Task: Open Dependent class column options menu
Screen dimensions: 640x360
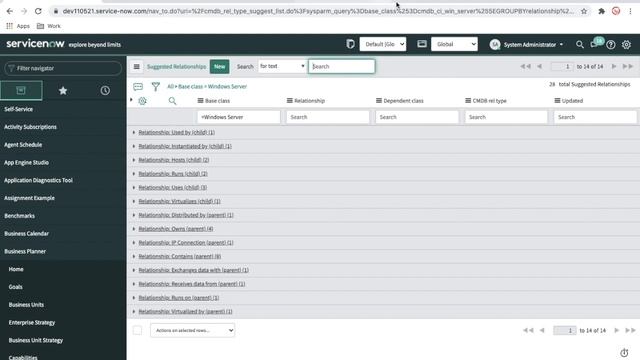Action: (379, 101)
